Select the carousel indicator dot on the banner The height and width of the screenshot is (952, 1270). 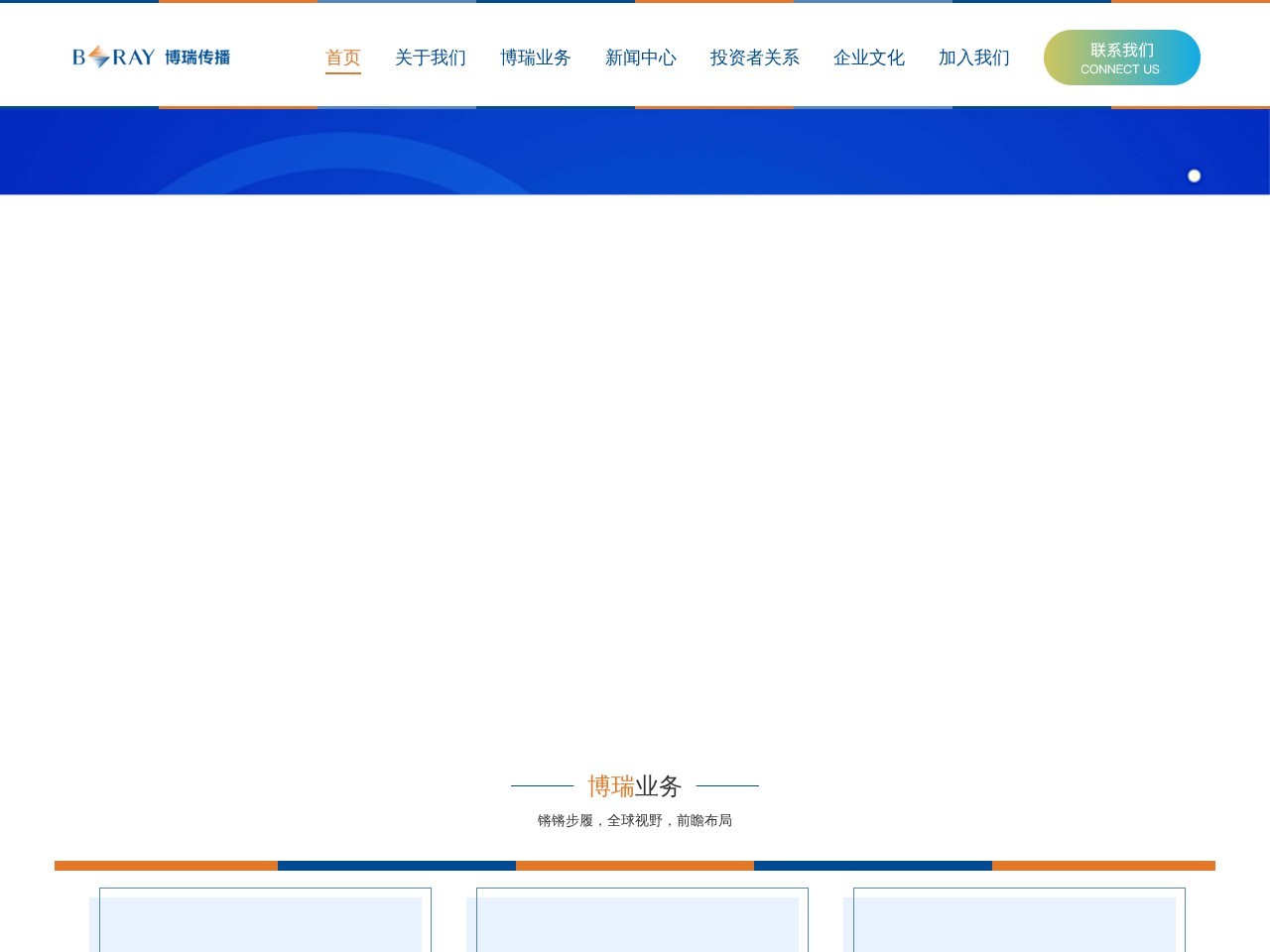pyautogui.click(x=1194, y=176)
